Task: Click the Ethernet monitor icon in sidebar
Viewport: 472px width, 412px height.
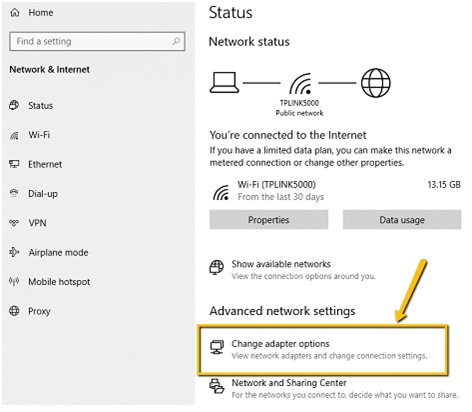Action: (14, 164)
